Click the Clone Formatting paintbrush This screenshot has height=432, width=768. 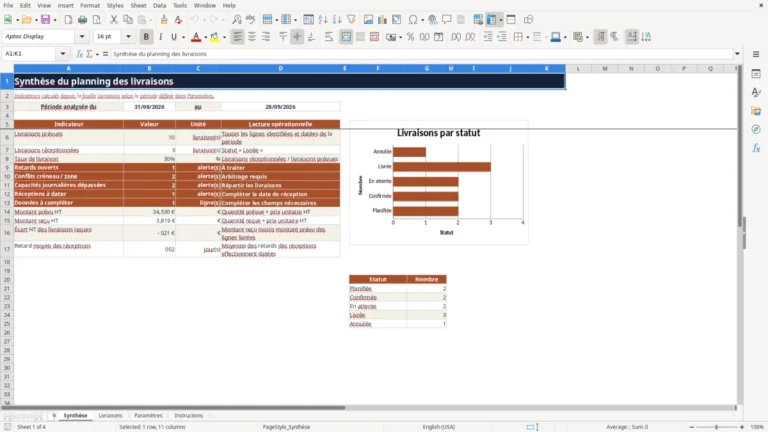click(x=164, y=20)
